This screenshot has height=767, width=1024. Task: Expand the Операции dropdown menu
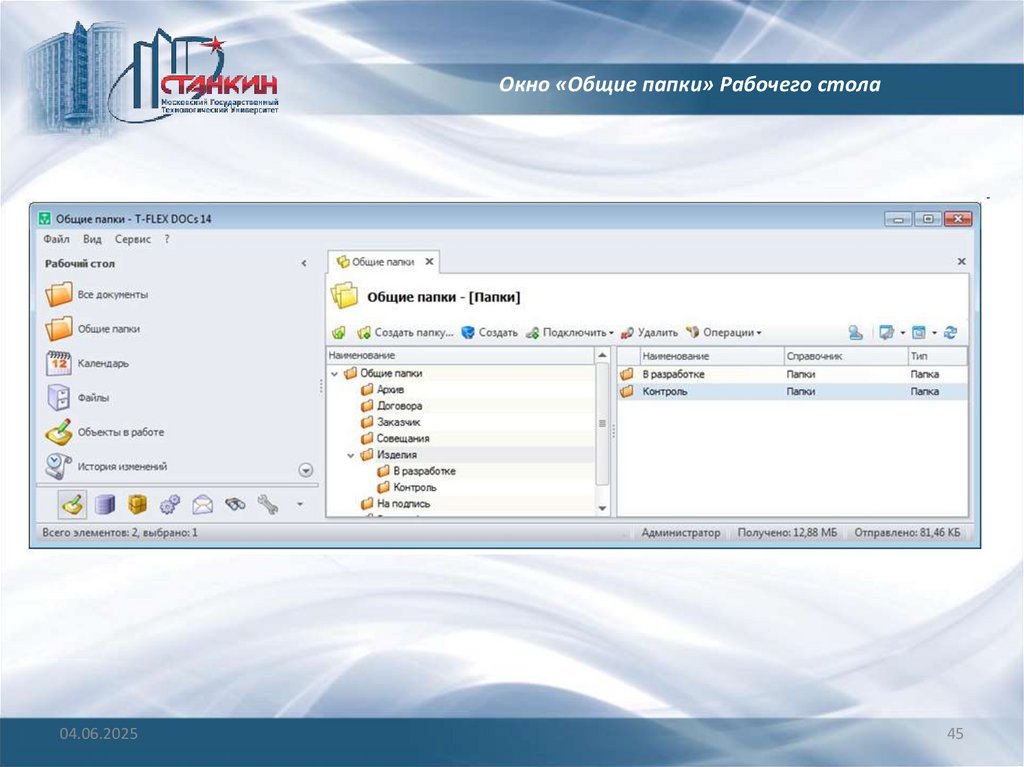tap(724, 333)
